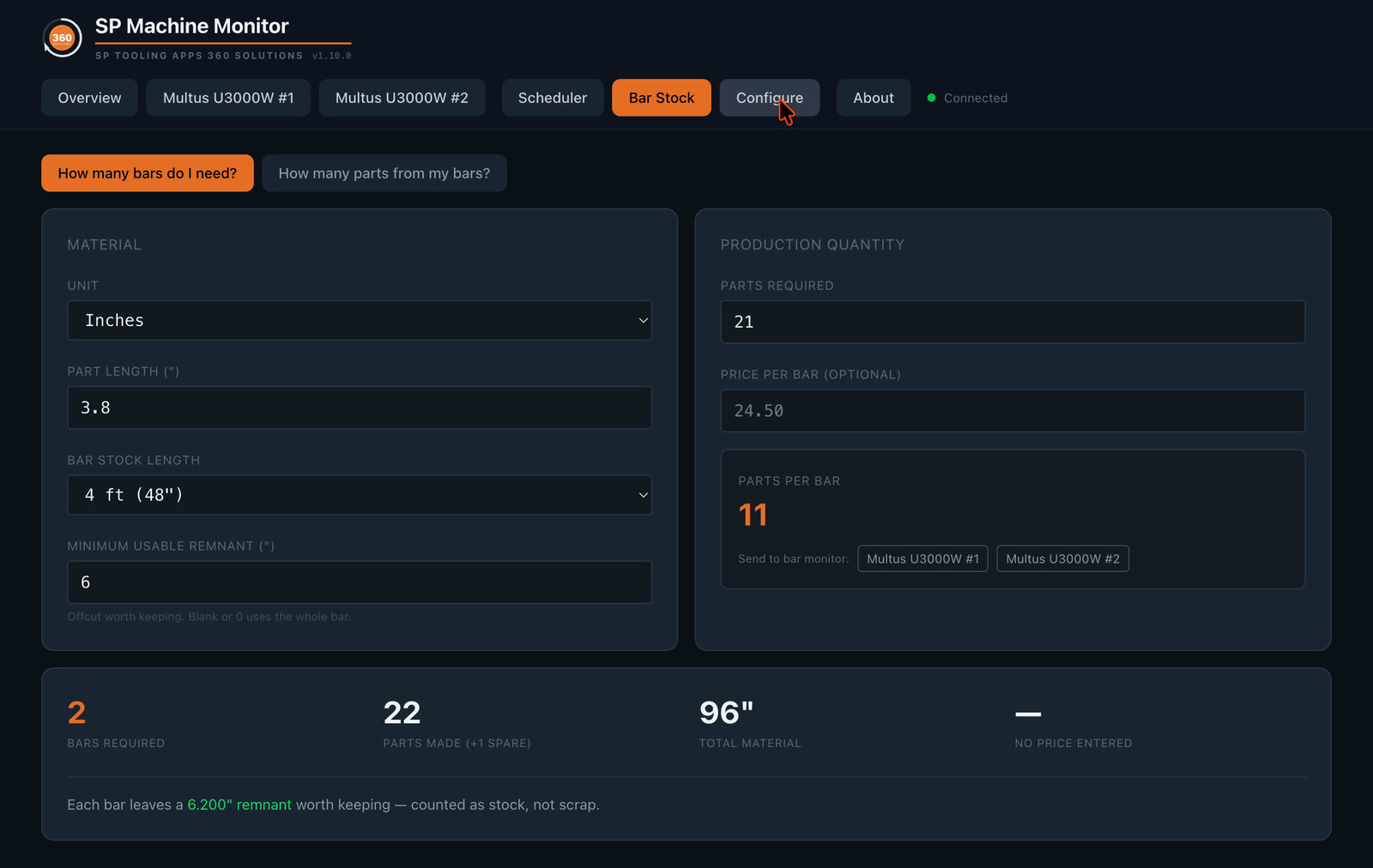Click the Connected status text
The width and height of the screenshot is (1373, 868).
coord(976,98)
